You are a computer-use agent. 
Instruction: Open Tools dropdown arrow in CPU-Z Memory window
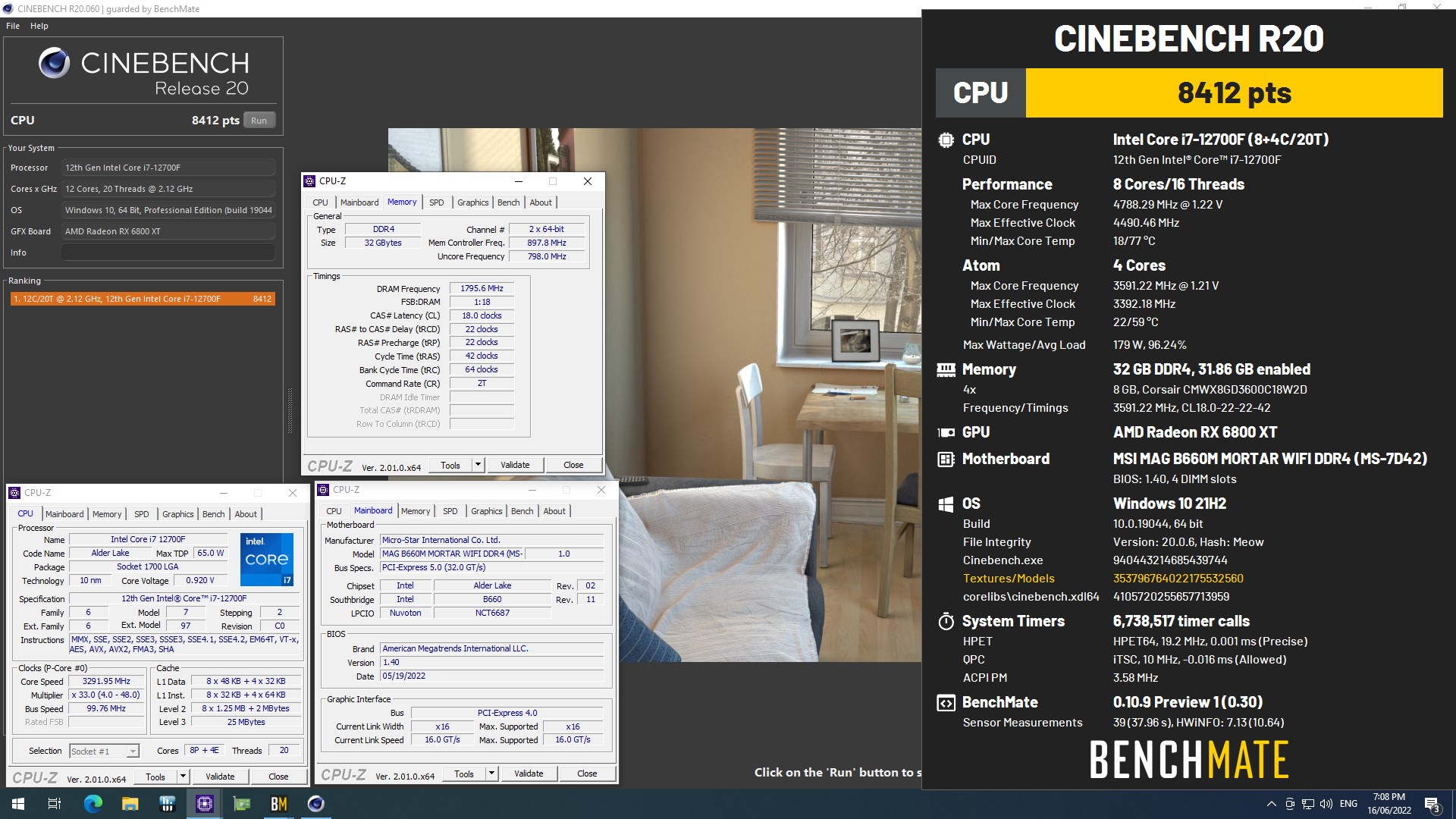[x=478, y=465]
